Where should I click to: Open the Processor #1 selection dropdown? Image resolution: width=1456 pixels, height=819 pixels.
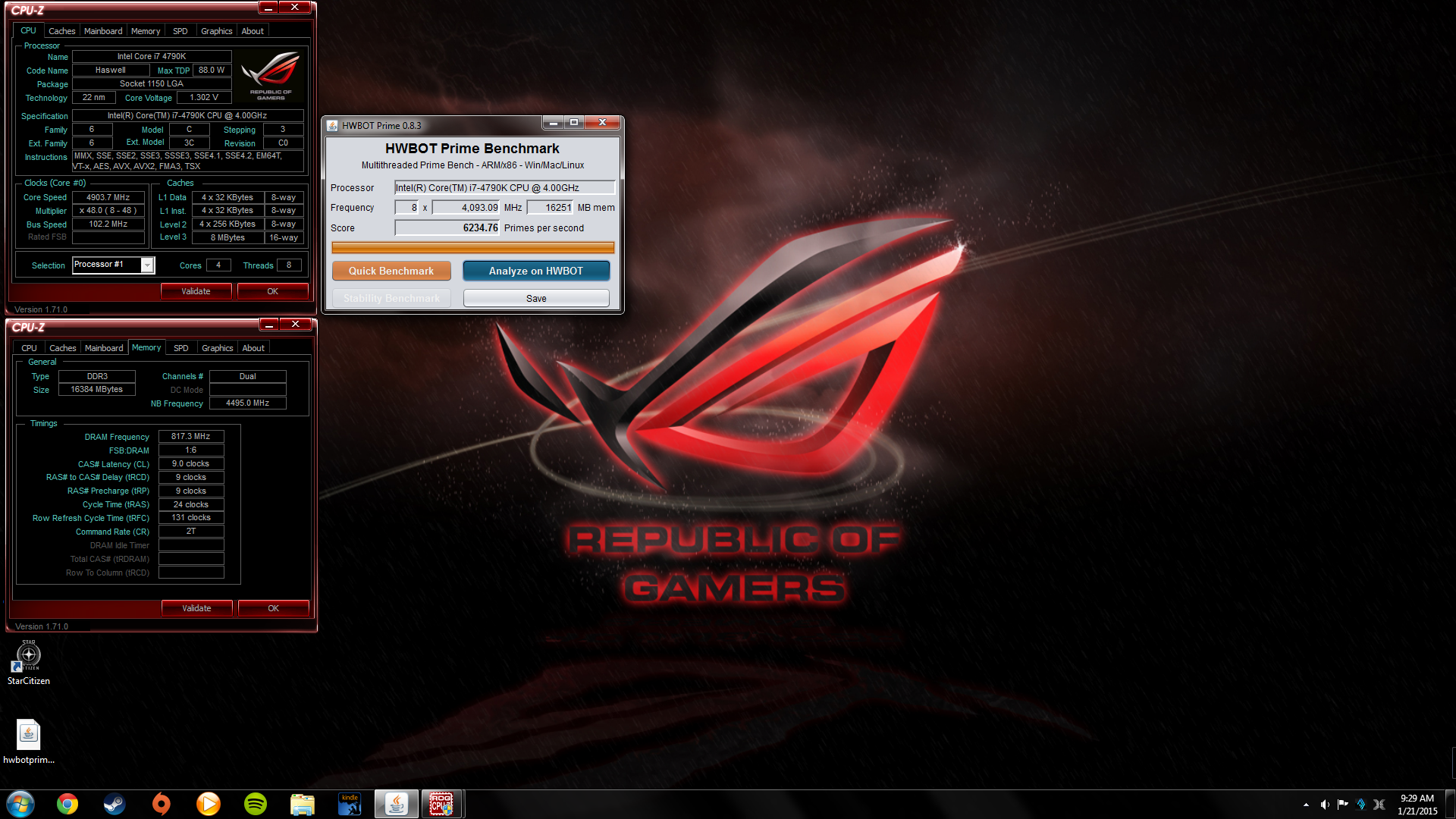[x=114, y=265]
